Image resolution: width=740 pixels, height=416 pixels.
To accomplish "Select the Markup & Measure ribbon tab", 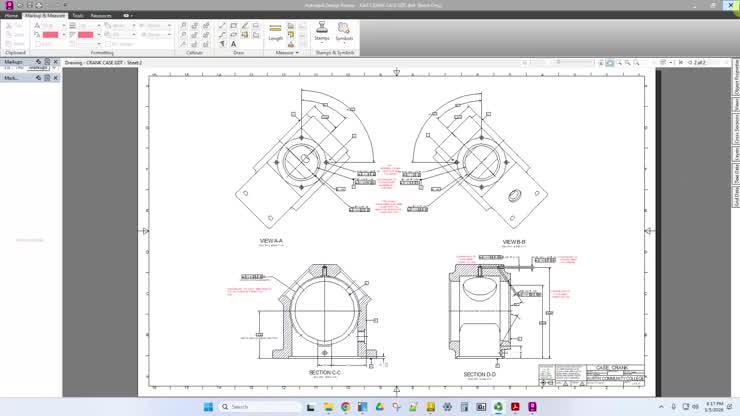I will click(45, 16).
